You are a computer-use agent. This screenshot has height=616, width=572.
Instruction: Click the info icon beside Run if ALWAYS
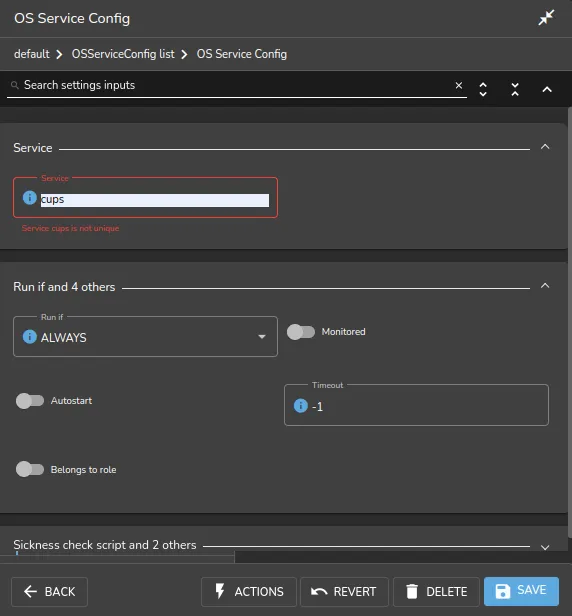29,337
